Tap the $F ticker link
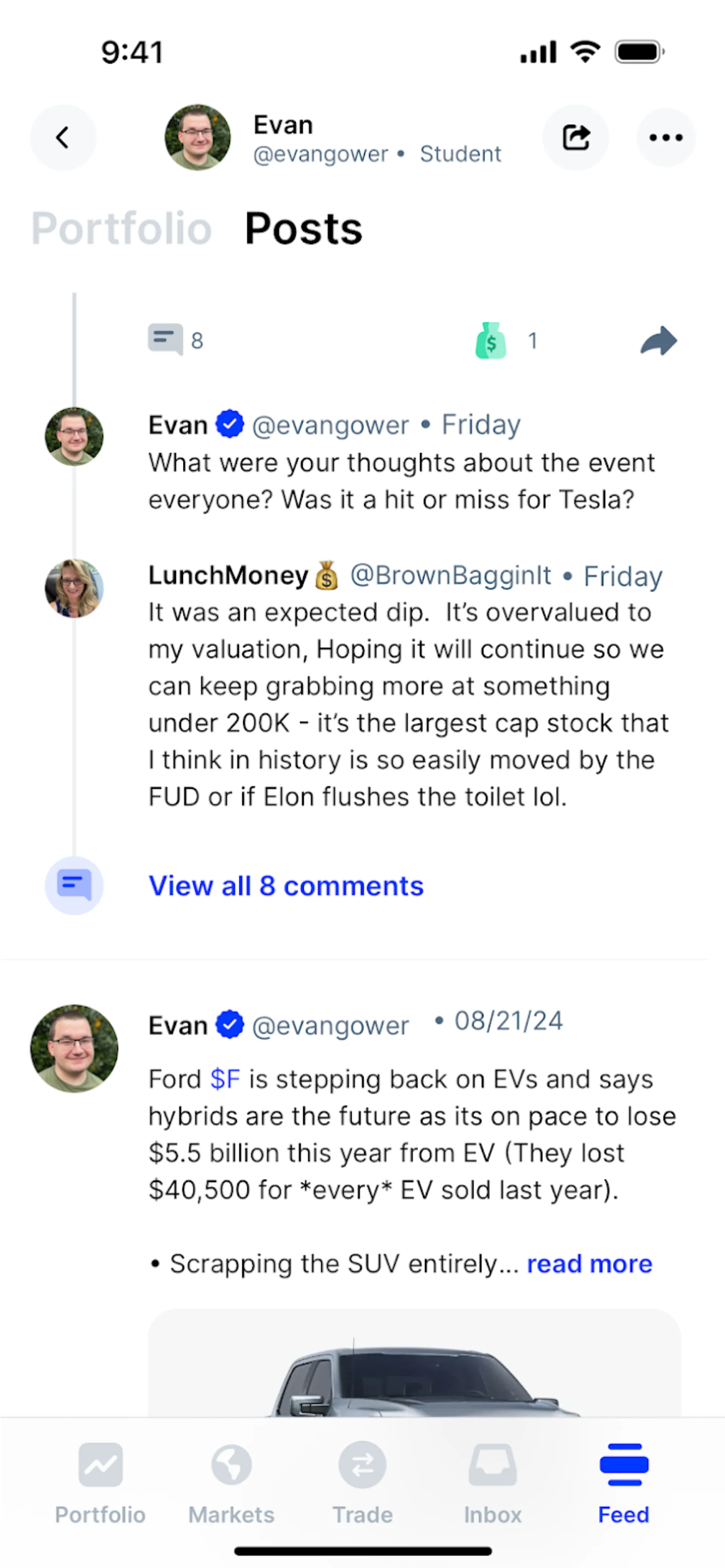The width and height of the screenshot is (725, 1568). pyautogui.click(x=225, y=1079)
